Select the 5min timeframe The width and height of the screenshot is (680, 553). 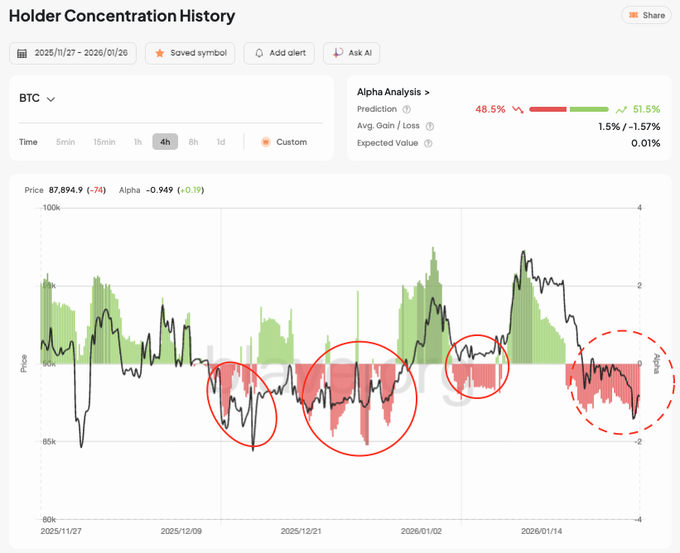pos(65,142)
